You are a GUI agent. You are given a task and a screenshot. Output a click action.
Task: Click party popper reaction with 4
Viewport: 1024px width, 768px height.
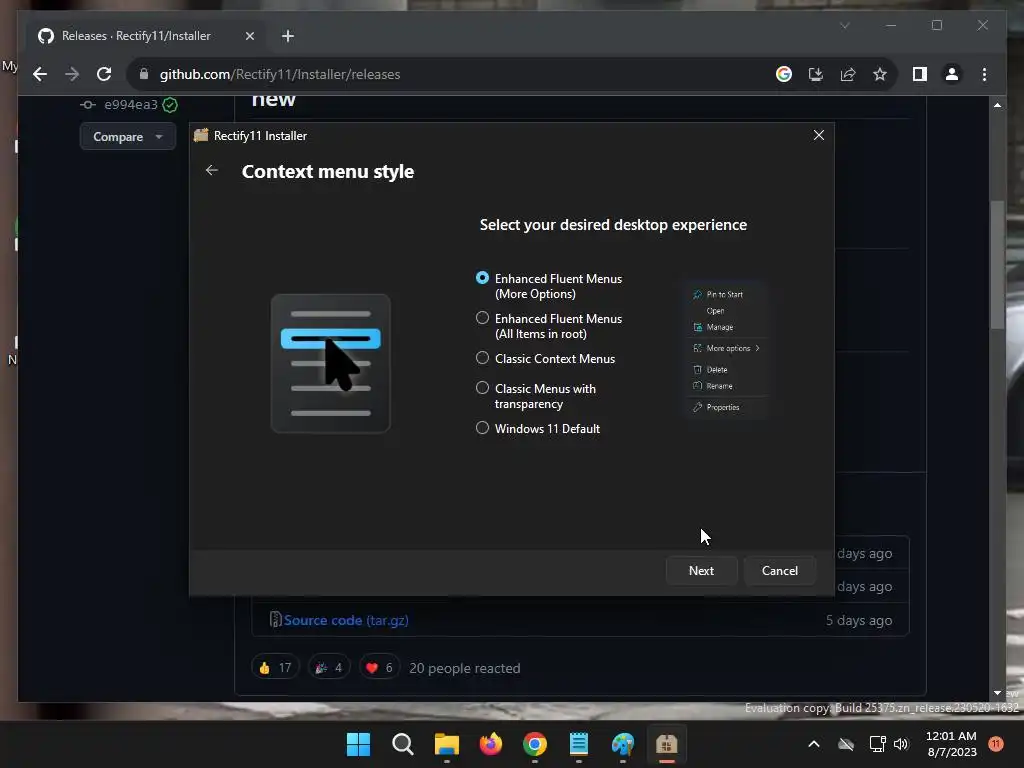[329, 667]
